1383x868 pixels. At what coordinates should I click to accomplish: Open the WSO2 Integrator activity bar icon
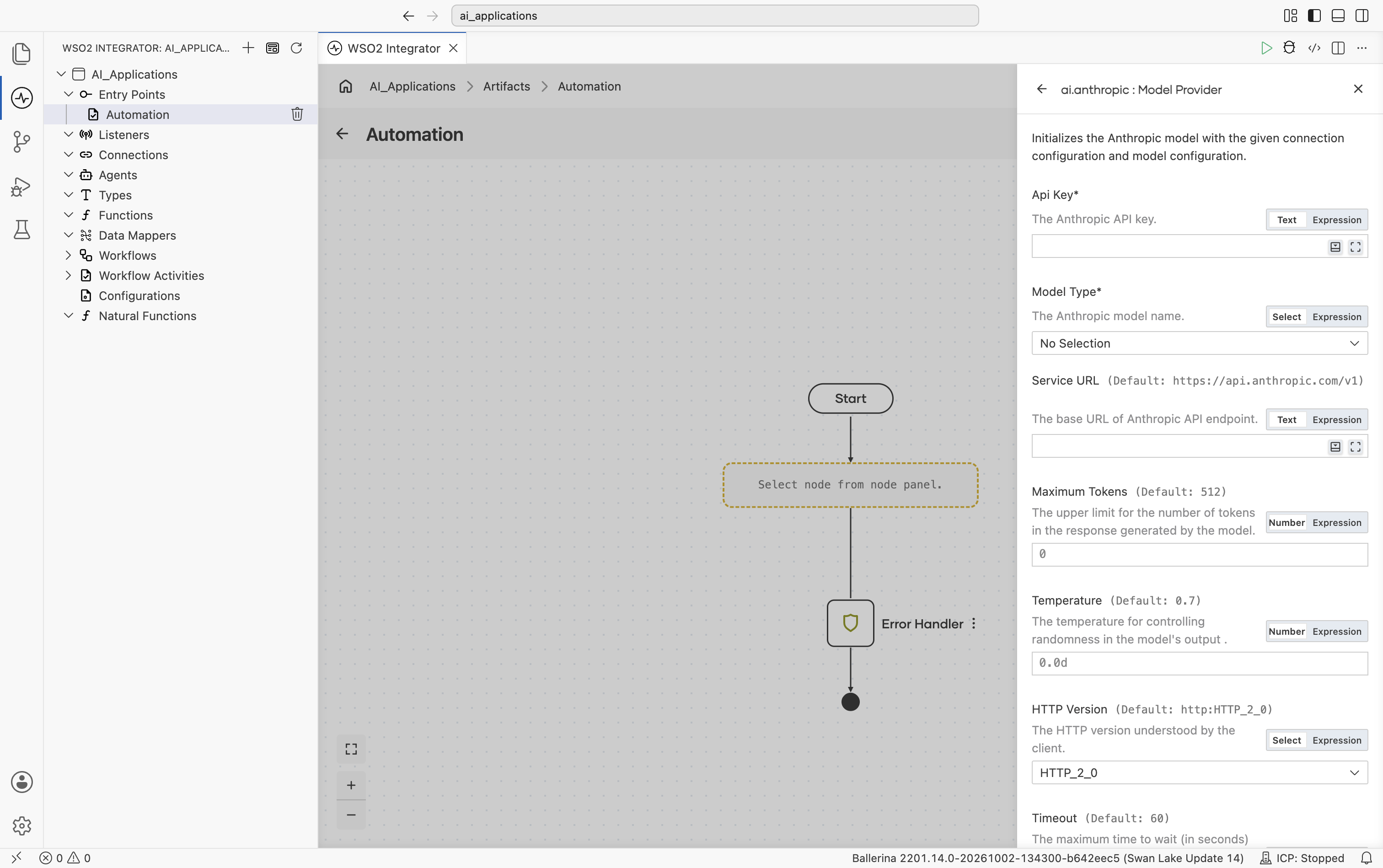[x=22, y=97]
